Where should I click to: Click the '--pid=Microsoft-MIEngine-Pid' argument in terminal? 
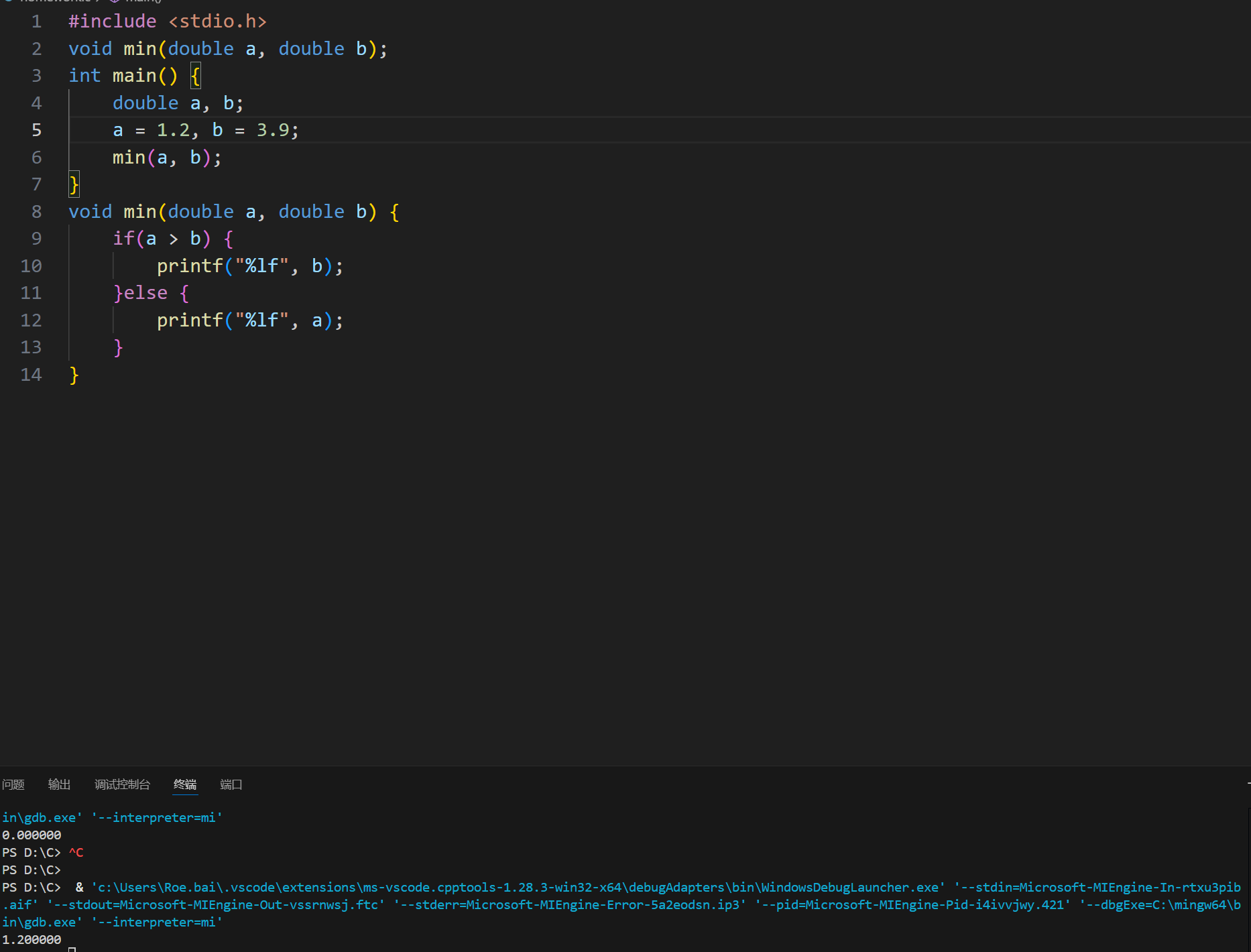912,904
